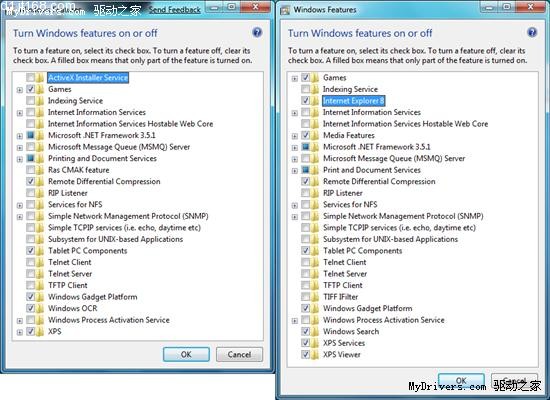Uncheck Windows Search feature

(306, 331)
